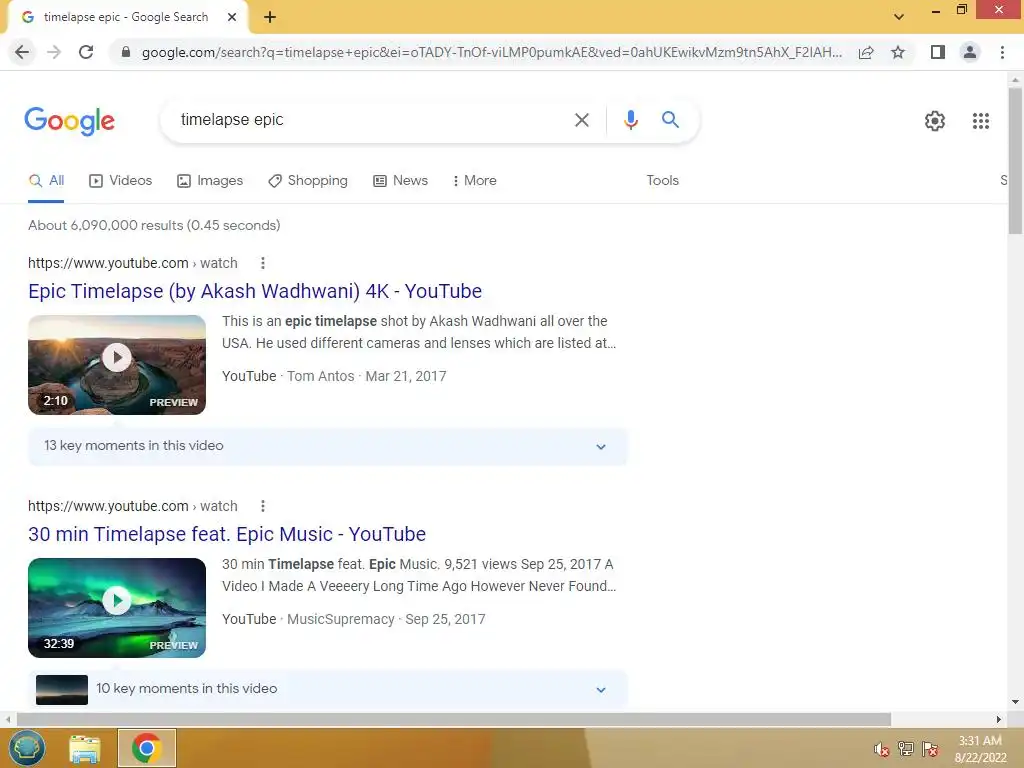1024x768 pixels.
Task: Expand 10 key moments in this video
Action: tap(328, 689)
